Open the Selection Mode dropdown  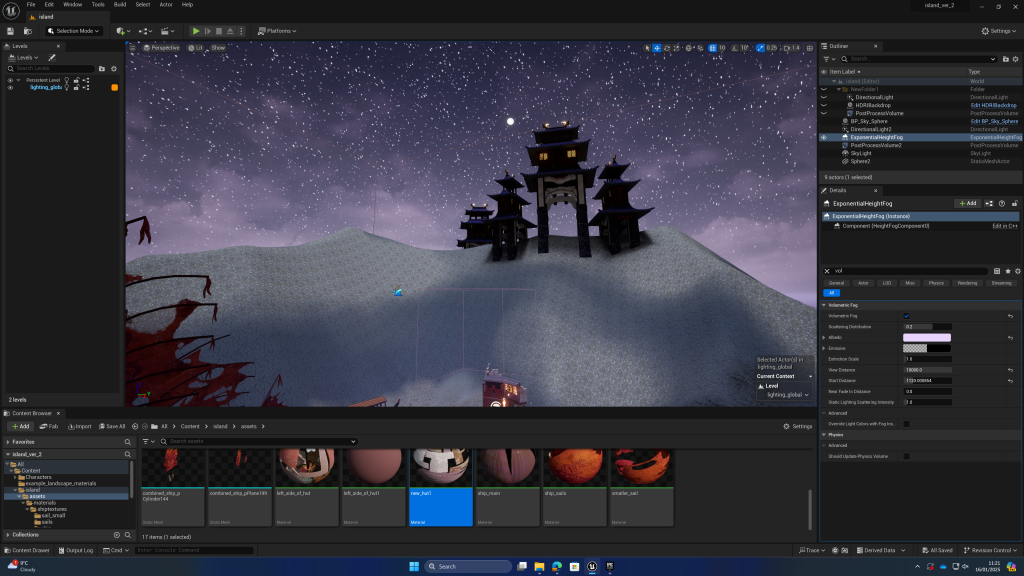click(74, 31)
